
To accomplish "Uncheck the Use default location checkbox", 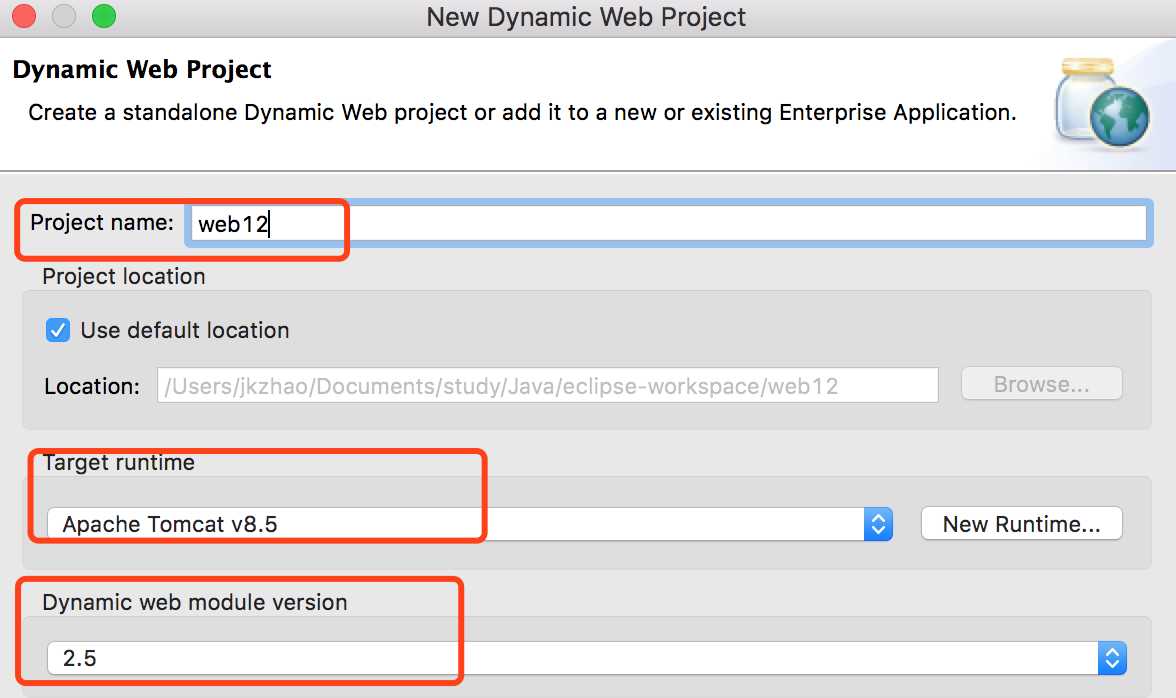I will click(x=58, y=330).
